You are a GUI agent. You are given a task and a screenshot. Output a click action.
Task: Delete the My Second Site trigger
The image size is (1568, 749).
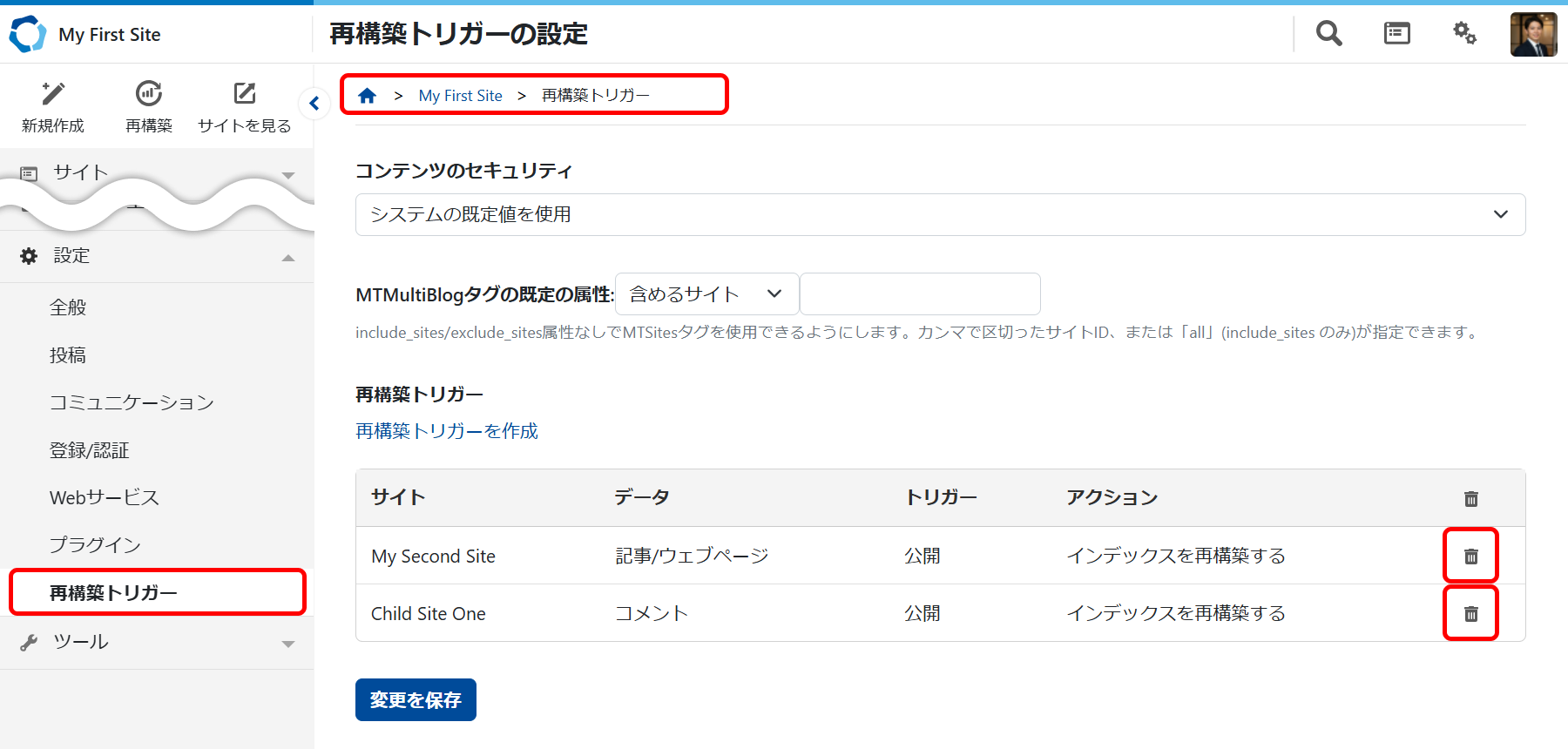click(x=1470, y=556)
